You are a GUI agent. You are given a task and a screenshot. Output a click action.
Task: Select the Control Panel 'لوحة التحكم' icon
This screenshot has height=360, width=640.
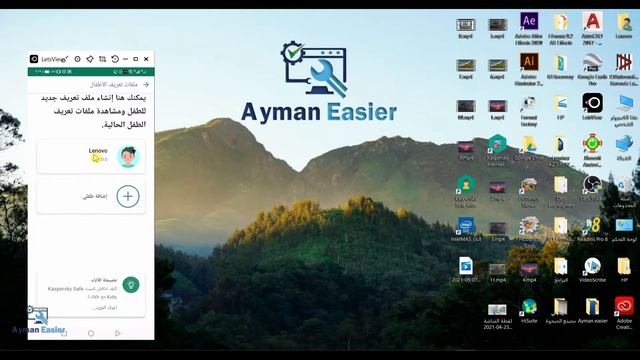point(624,229)
